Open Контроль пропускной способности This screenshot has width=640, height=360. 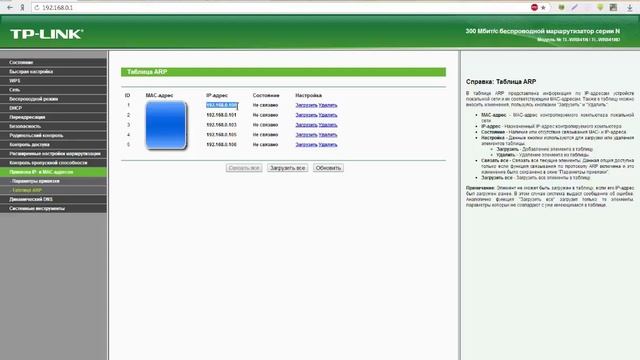coord(53,163)
